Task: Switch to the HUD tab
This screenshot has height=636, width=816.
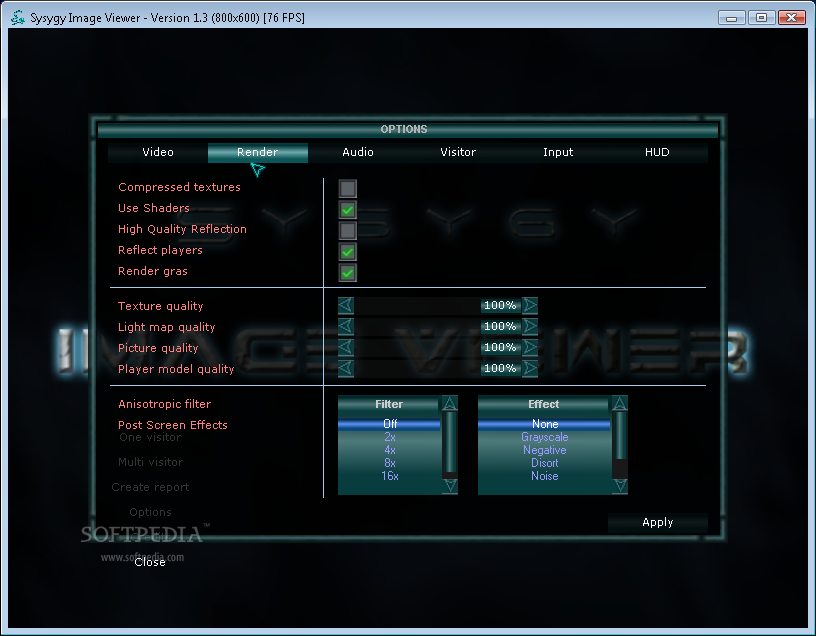Action: pos(657,152)
